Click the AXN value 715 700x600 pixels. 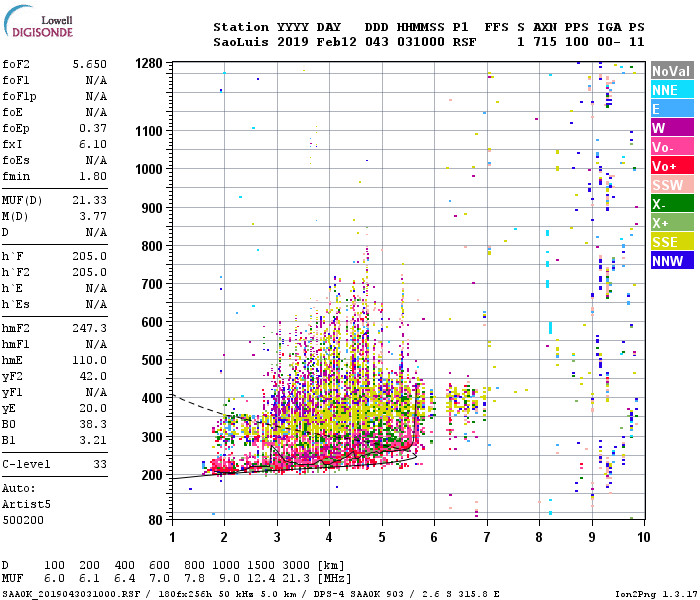[545, 42]
